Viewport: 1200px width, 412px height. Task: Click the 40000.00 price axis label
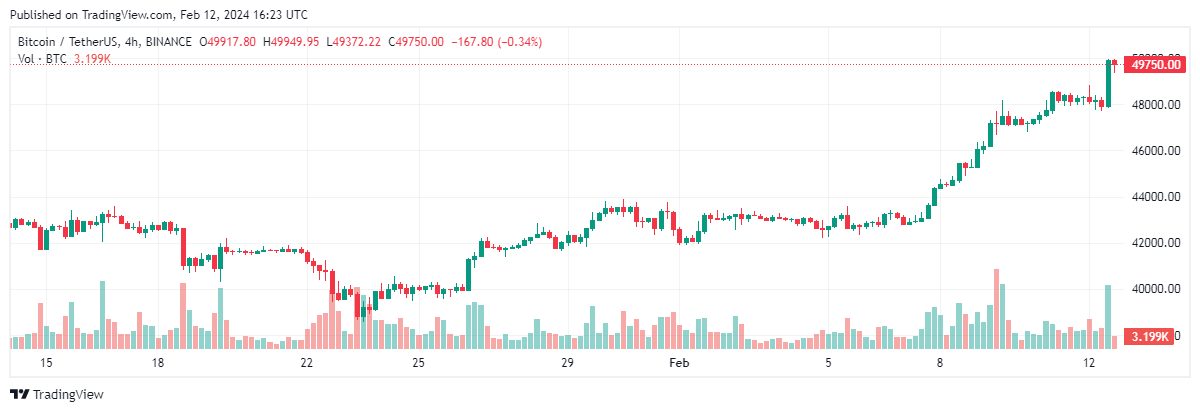1154,289
